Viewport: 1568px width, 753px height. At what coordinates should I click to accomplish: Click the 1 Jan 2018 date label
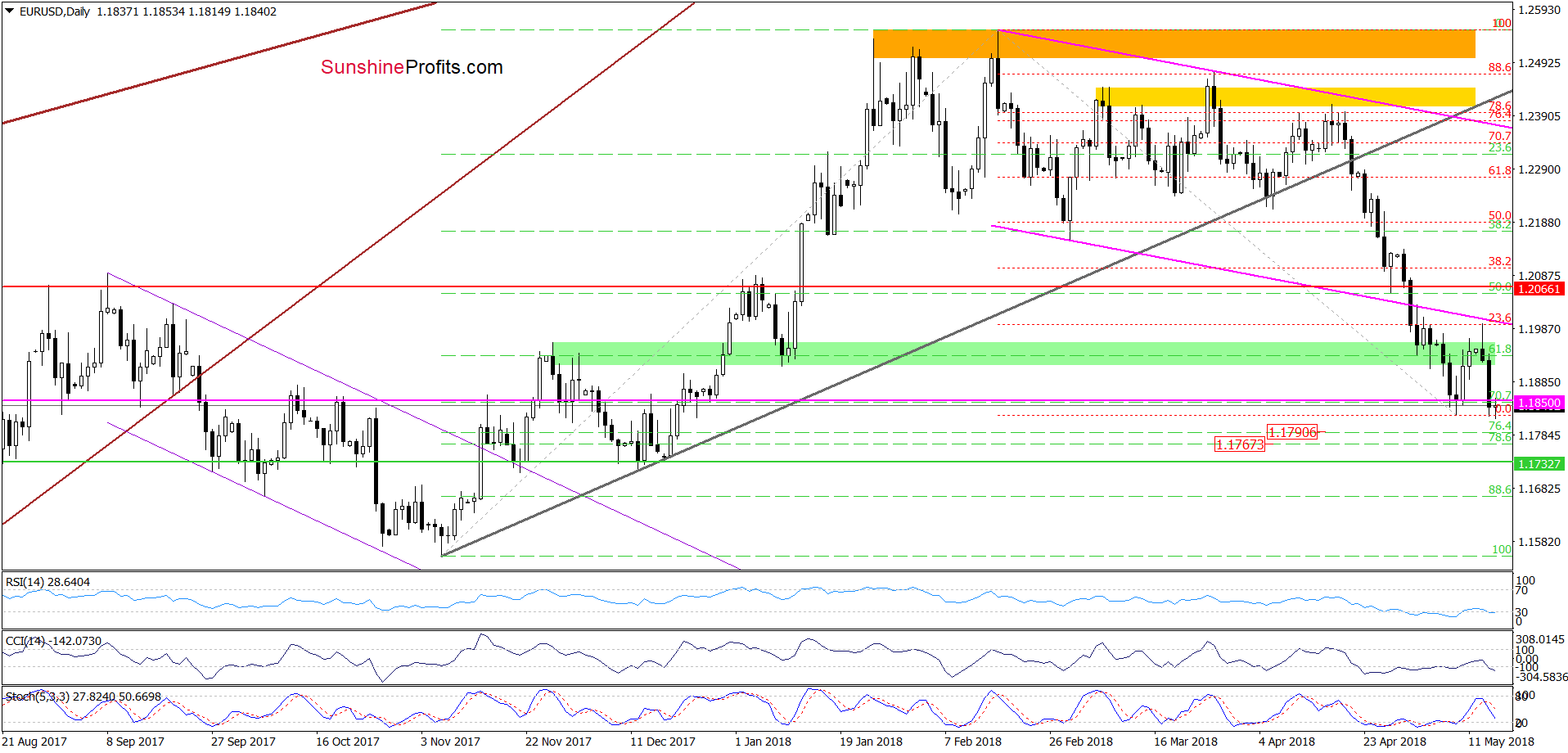click(763, 742)
